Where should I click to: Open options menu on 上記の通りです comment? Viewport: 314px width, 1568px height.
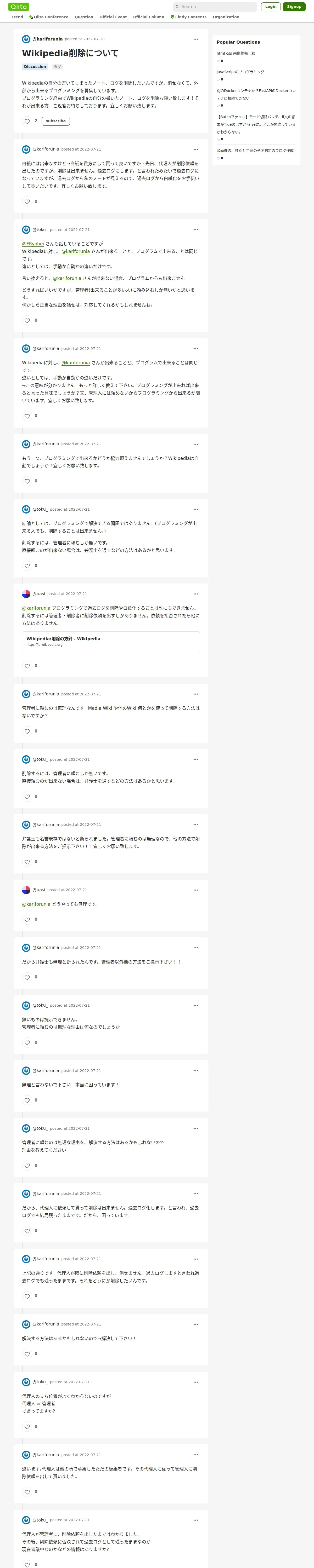pos(196,1259)
